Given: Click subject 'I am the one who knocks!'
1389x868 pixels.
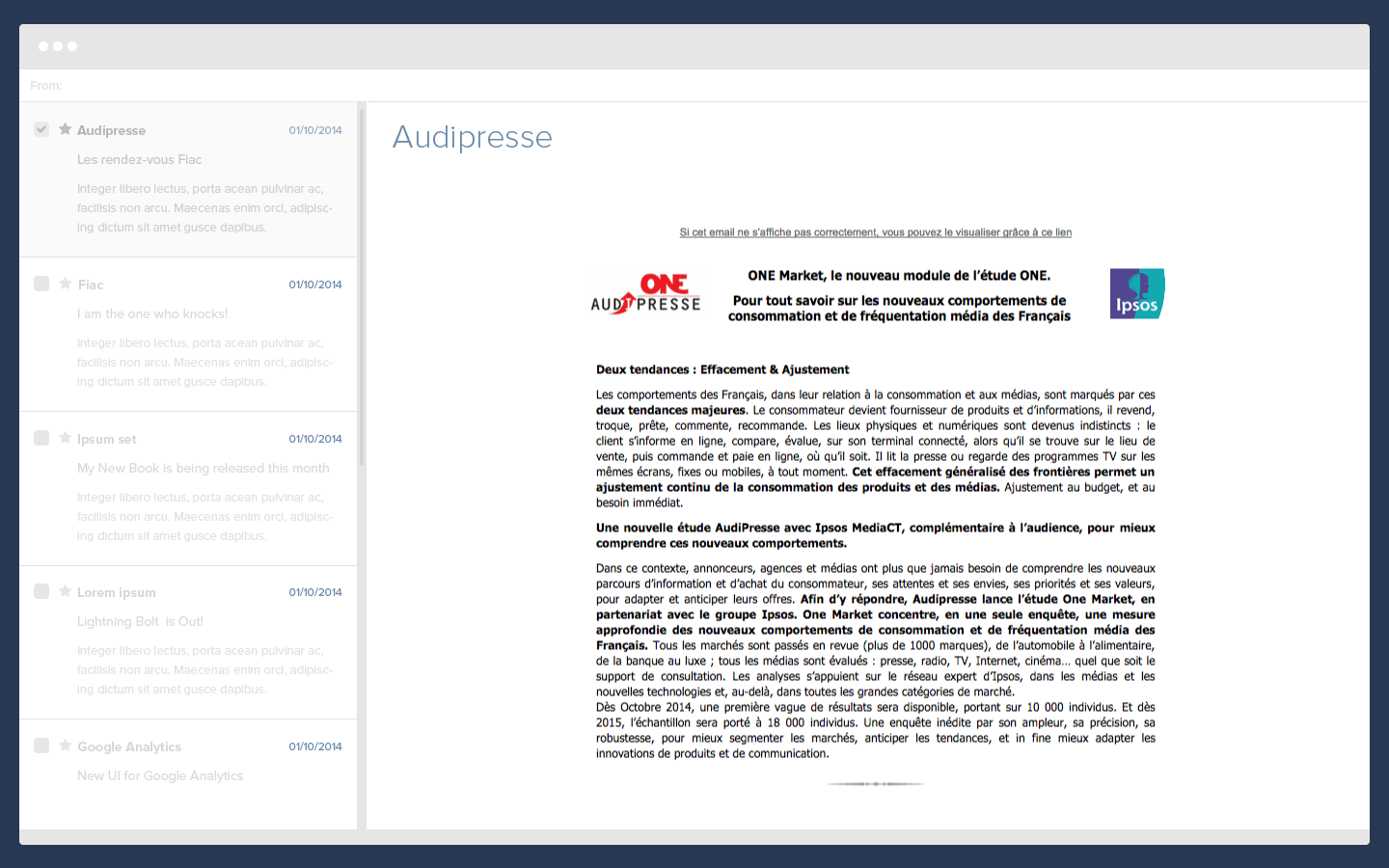Looking at the screenshot, I should [152, 314].
